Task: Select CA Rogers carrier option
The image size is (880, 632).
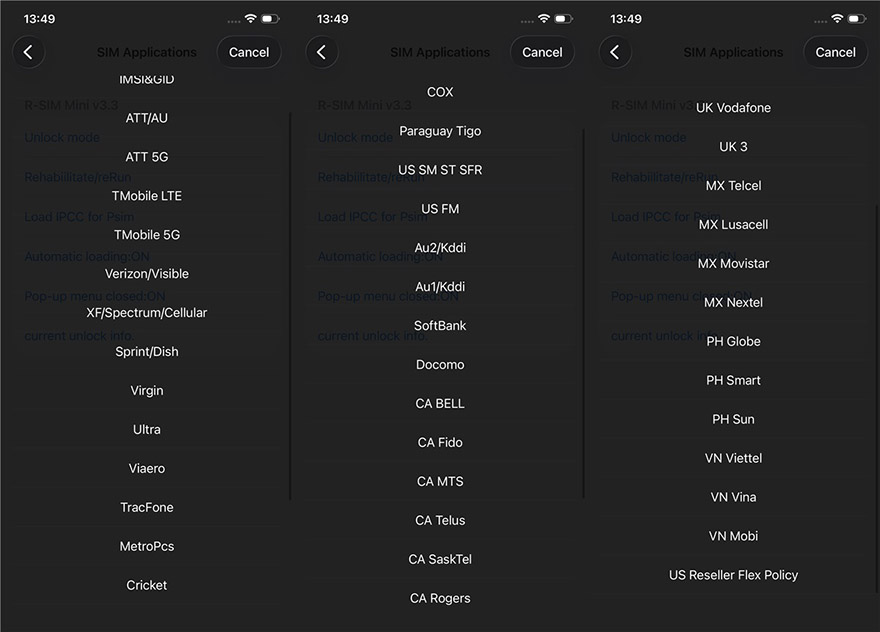Action: pyautogui.click(x=440, y=599)
